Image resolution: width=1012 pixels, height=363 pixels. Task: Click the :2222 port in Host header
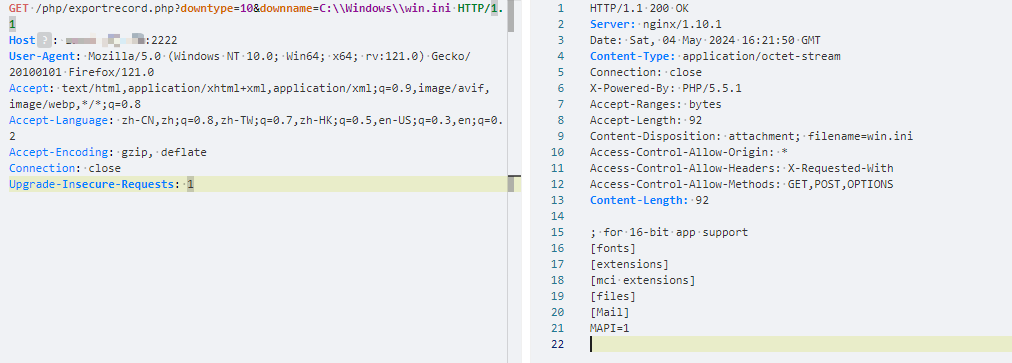pyautogui.click(x=161, y=40)
